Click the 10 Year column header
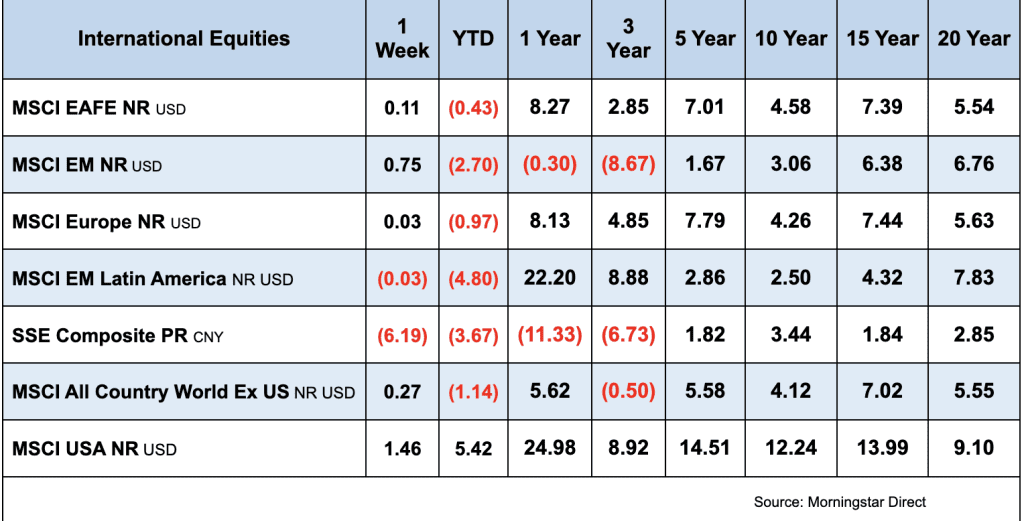Viewport: 1024px width, 521px height. click(791, 39)
